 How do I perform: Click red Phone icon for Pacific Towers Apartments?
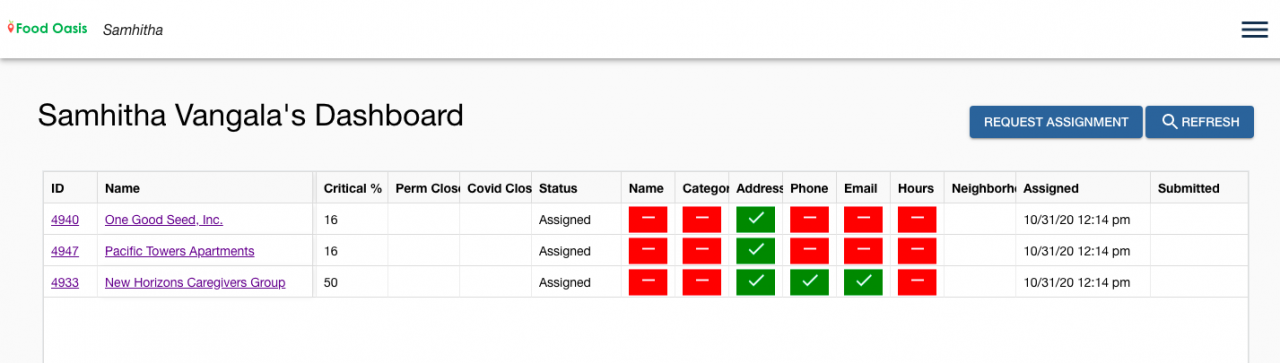[x=810, y=251]
